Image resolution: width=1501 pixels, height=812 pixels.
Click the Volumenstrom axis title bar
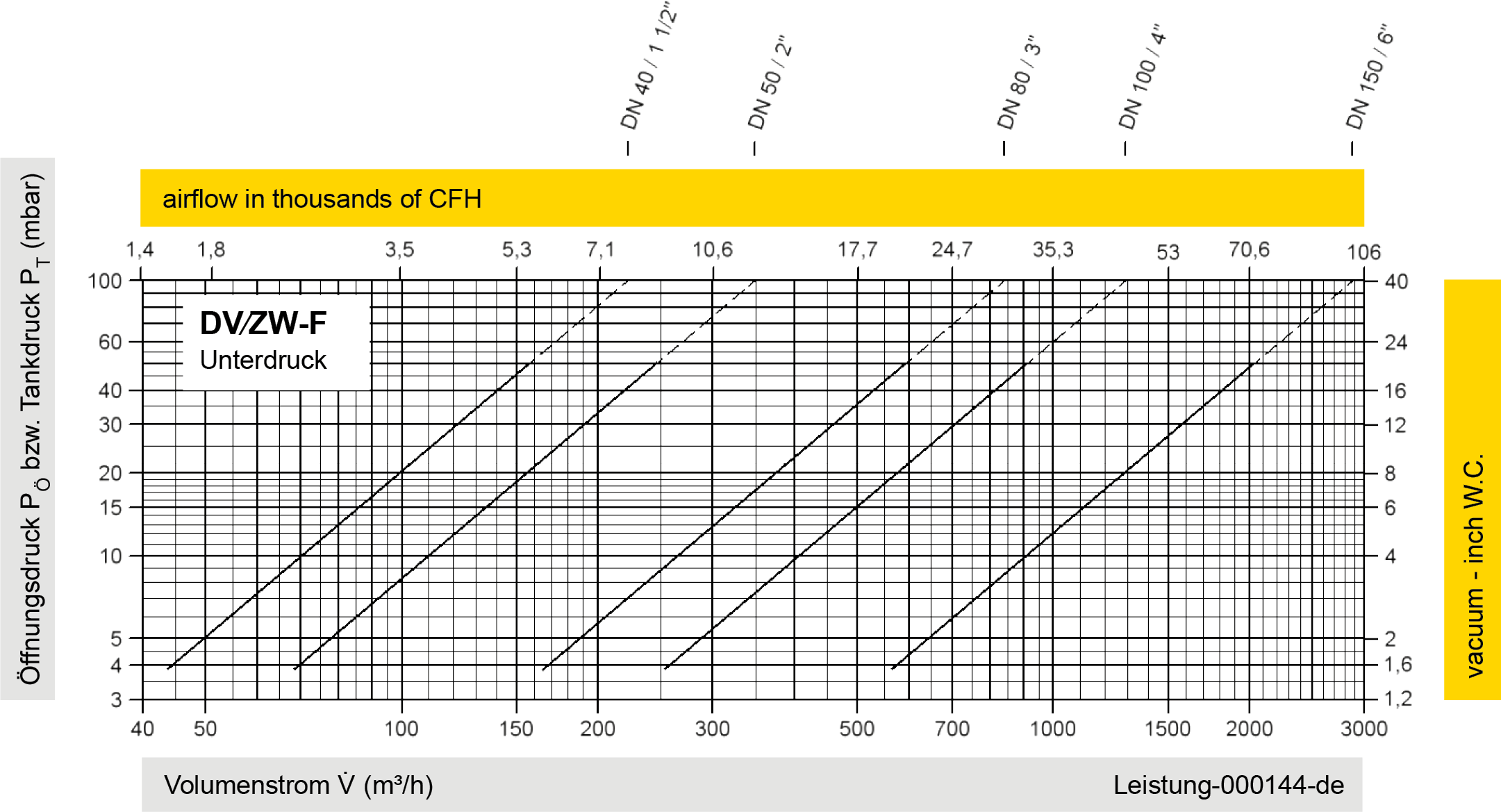pos(299,785)
